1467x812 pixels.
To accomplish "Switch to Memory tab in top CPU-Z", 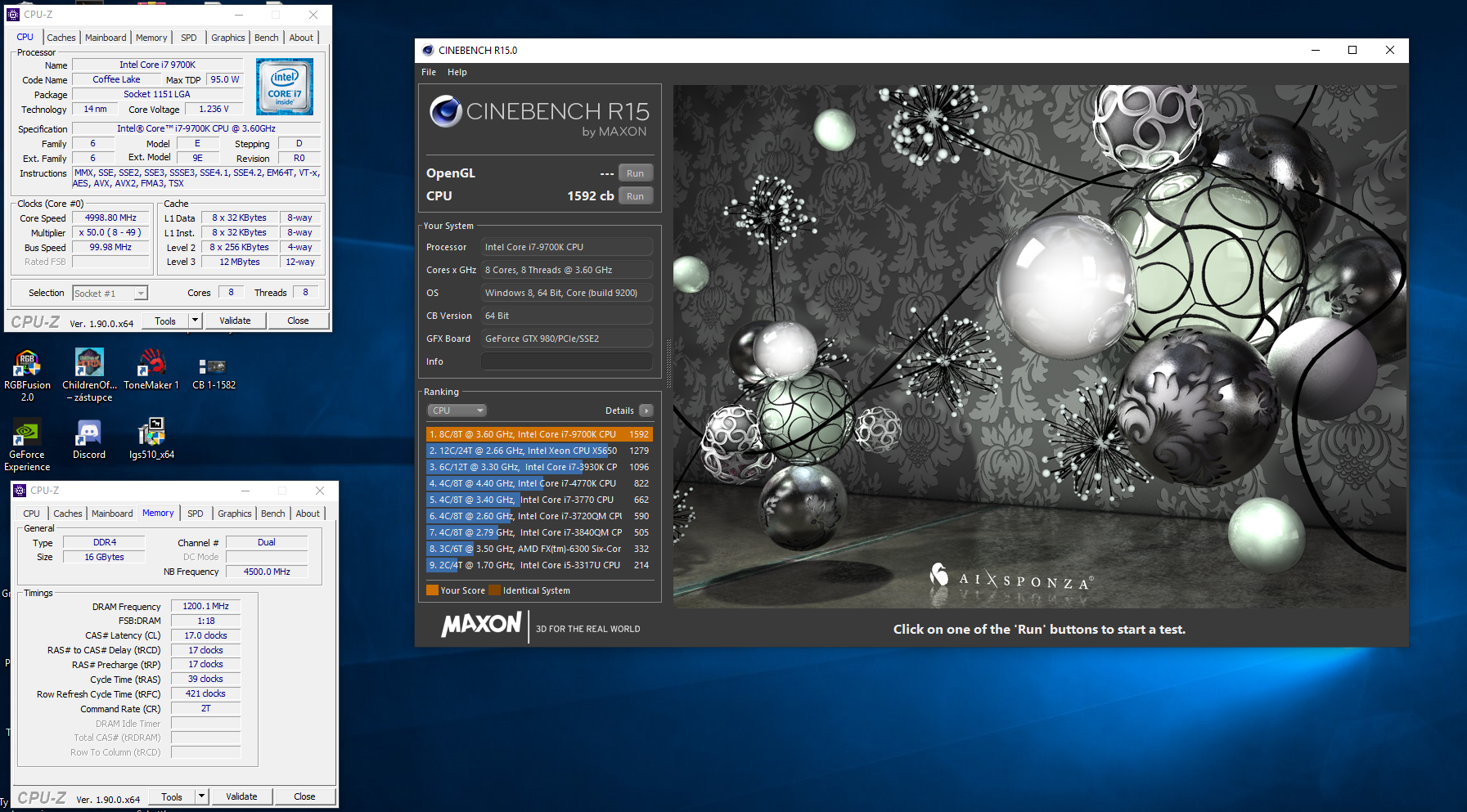I will tap(151, 38).
